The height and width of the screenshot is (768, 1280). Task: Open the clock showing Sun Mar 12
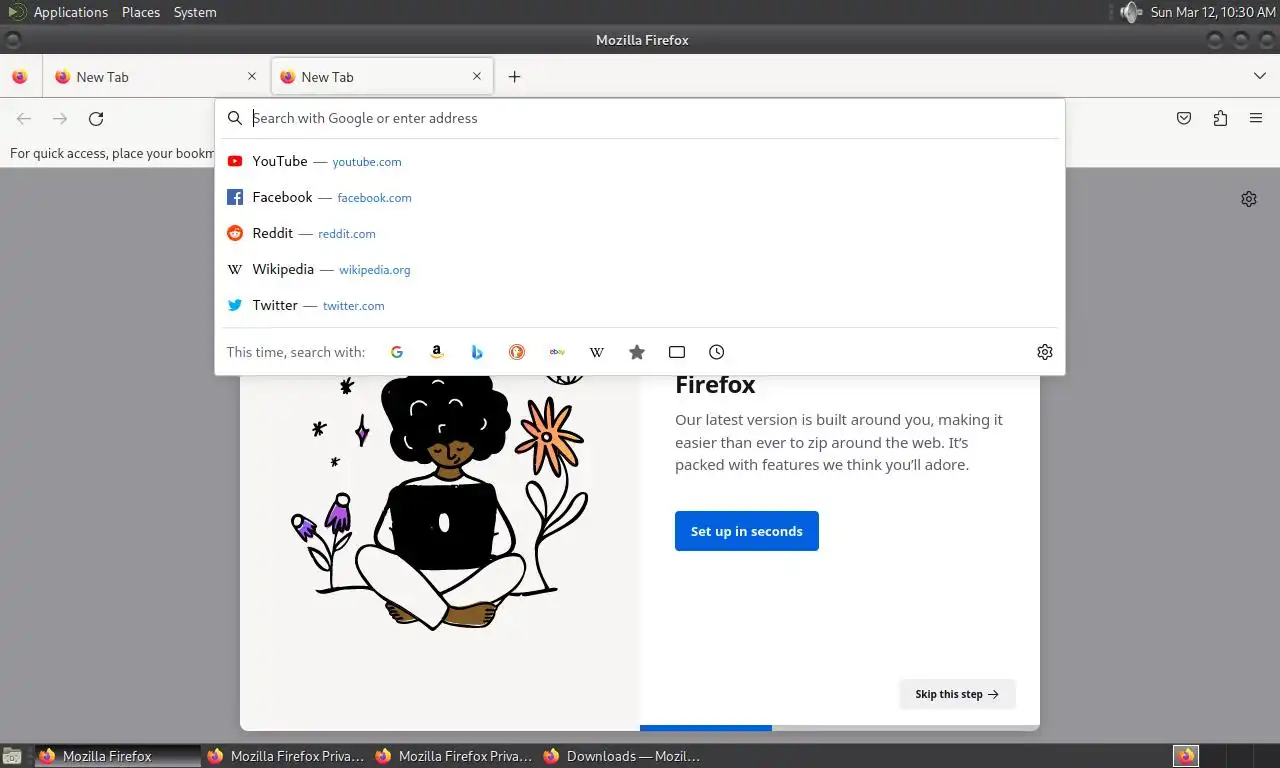click(1213, 12)
